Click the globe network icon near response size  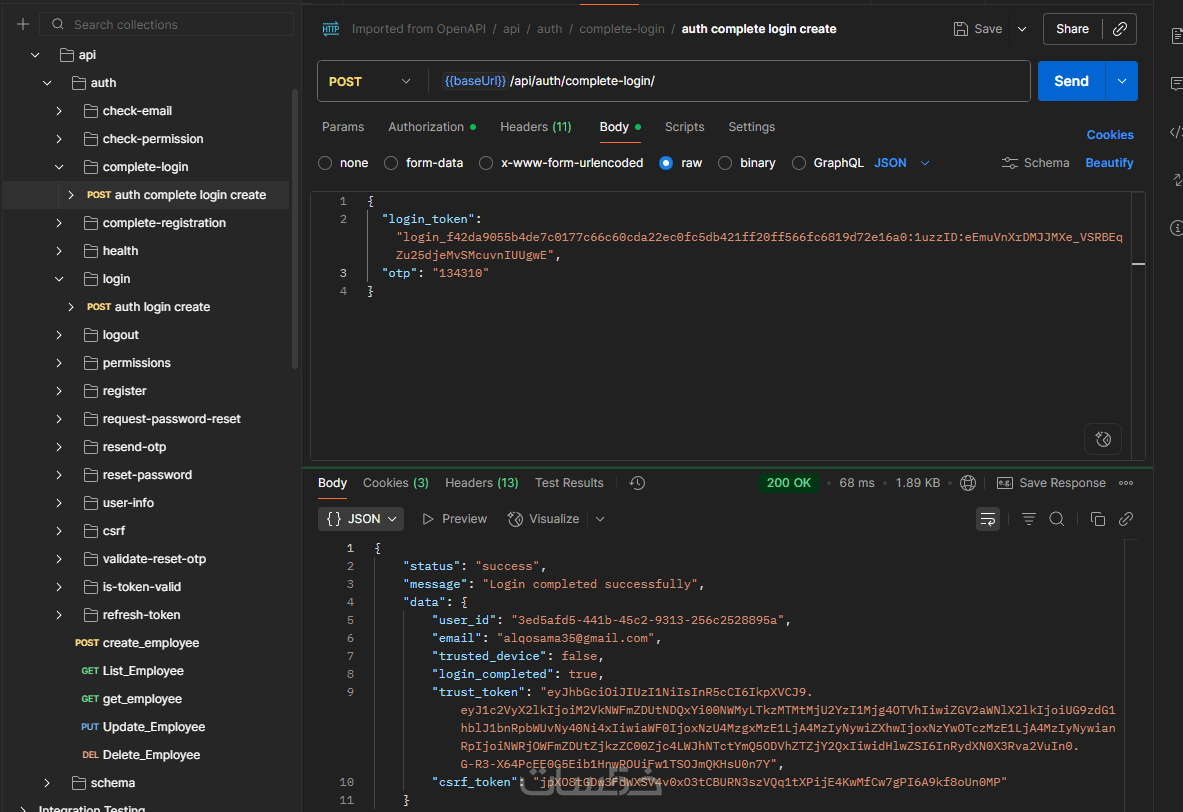[x=967, y=483]
